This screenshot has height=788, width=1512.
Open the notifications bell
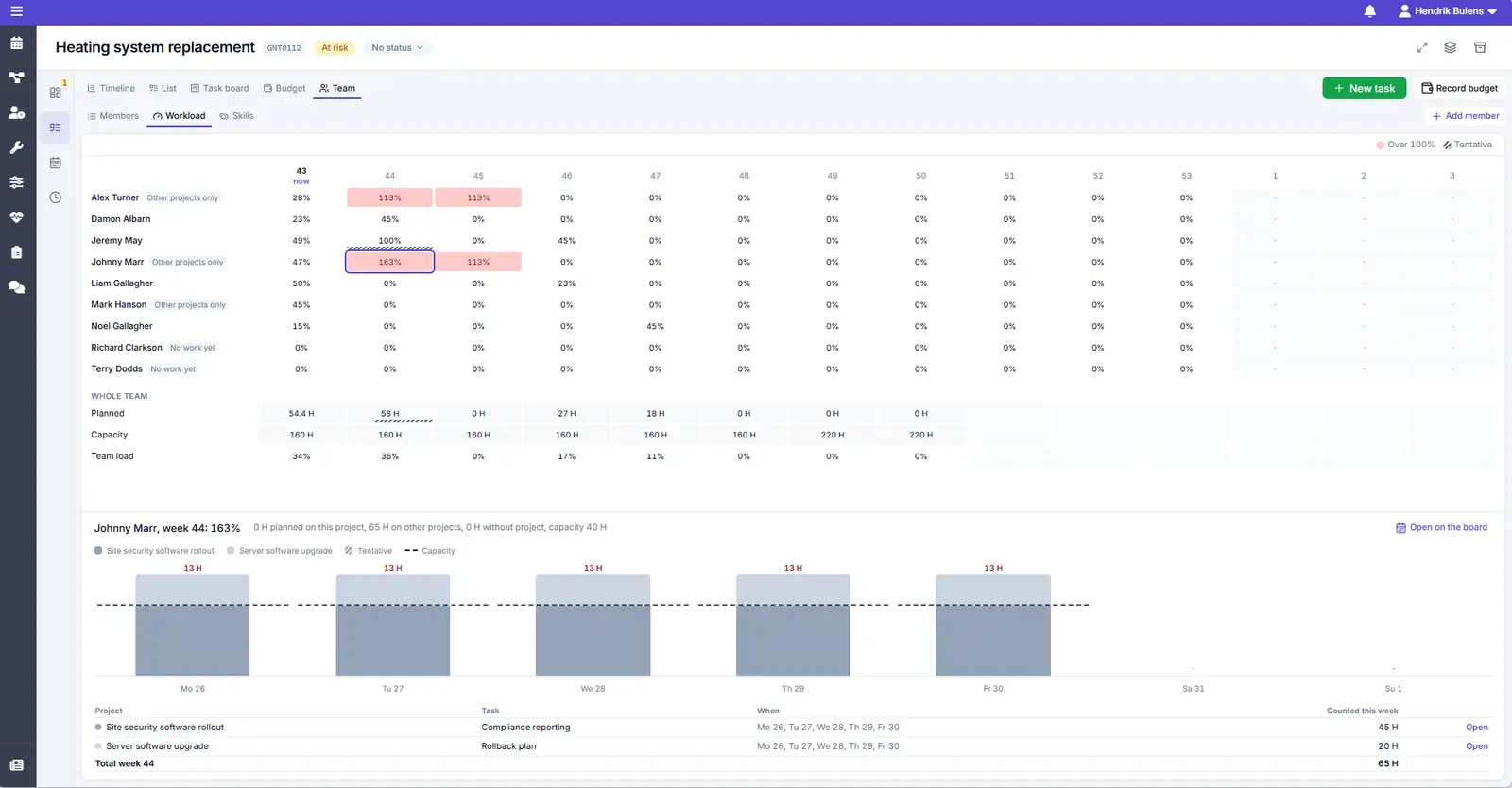[1369, 11]
